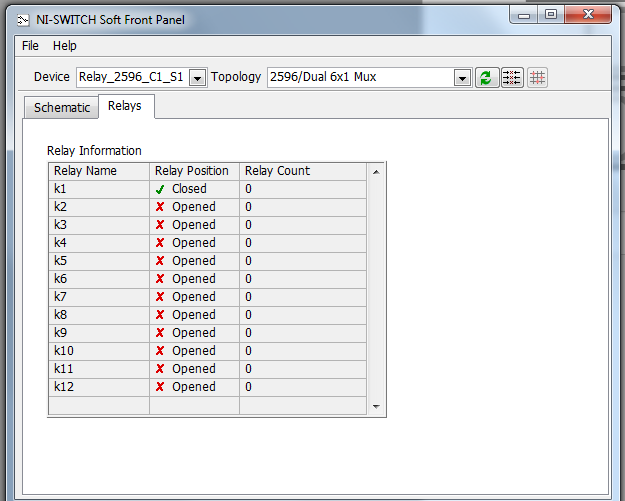Screen dimensions: 625x501
Task: Open the File menu
Action: [30, 46]
